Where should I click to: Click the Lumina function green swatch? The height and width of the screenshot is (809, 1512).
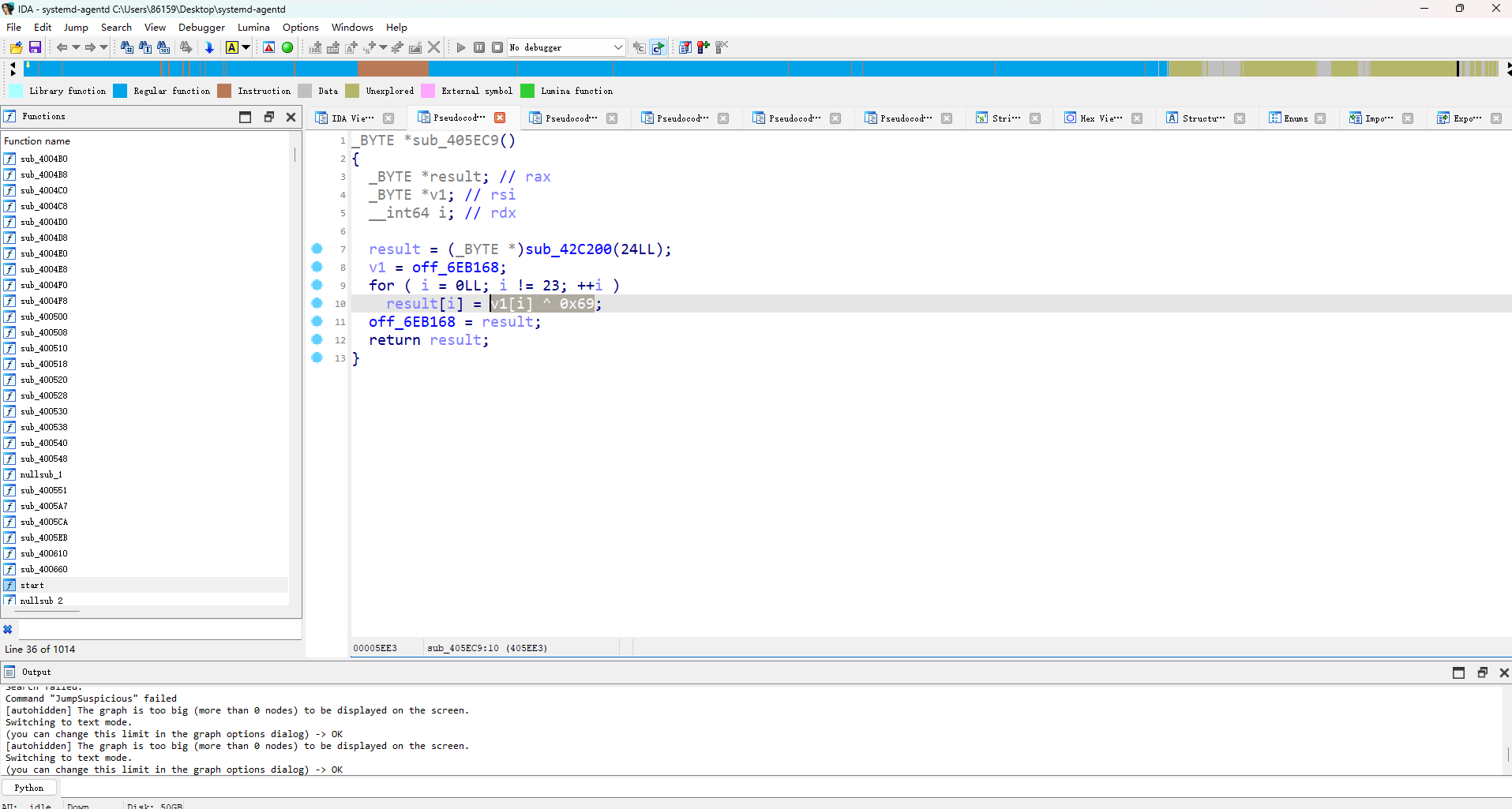click(x=527, y=91)
